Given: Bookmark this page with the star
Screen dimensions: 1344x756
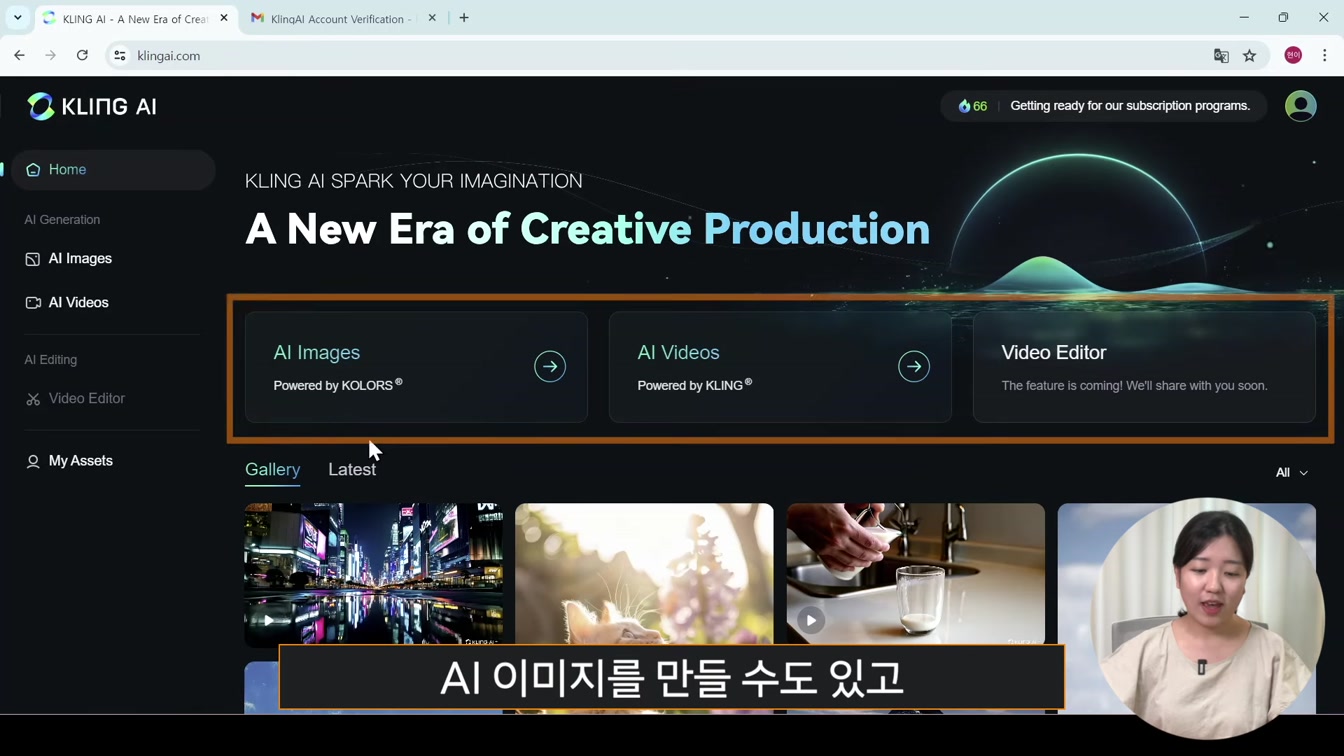Looking at the screenshot, I should coord(1250,56).
